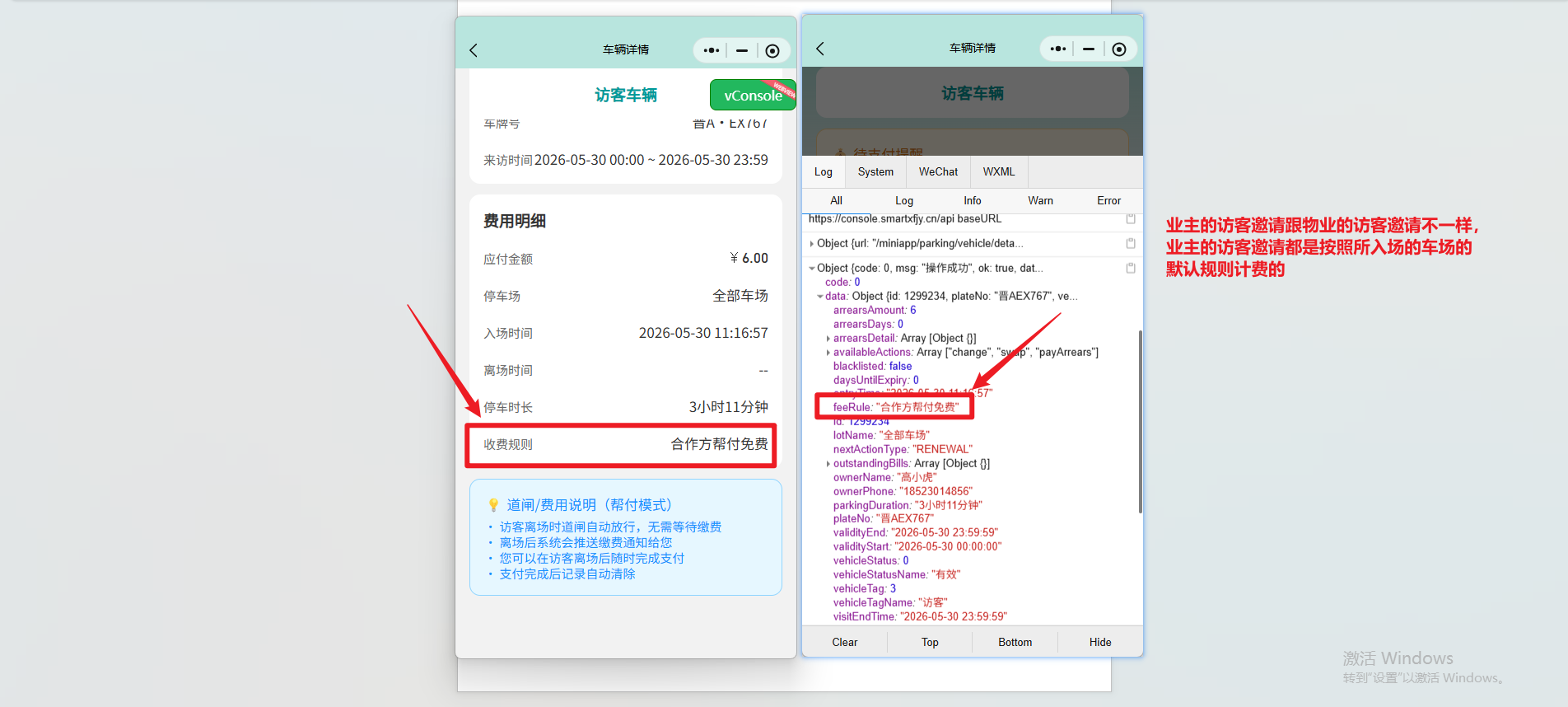Open more-options dots in left window capsule

[x=712, y=50]
